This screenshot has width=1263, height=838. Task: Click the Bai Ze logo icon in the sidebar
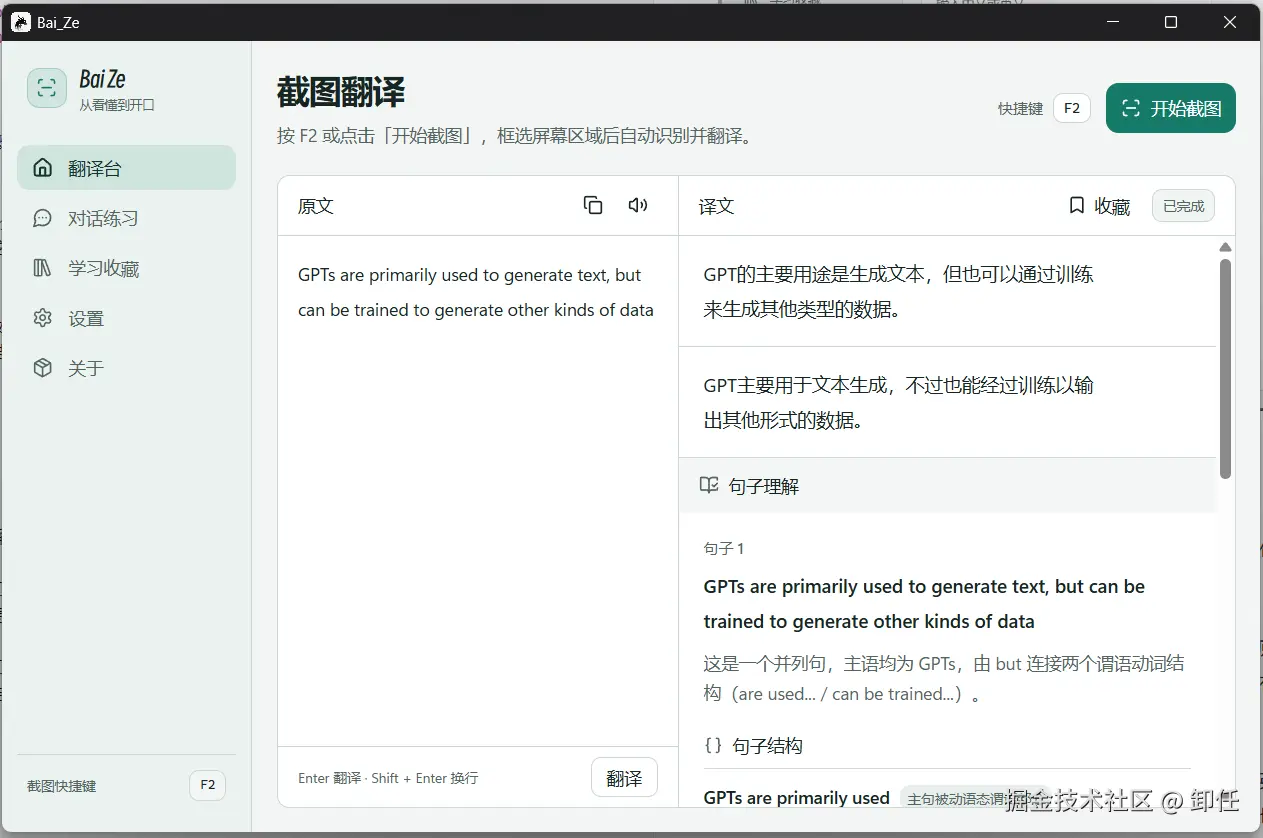click(x=47, y=88)
